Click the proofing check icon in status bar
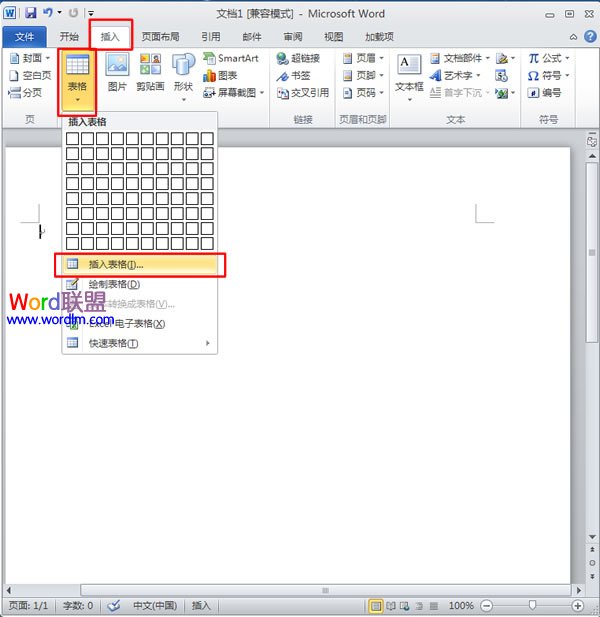 114,605
